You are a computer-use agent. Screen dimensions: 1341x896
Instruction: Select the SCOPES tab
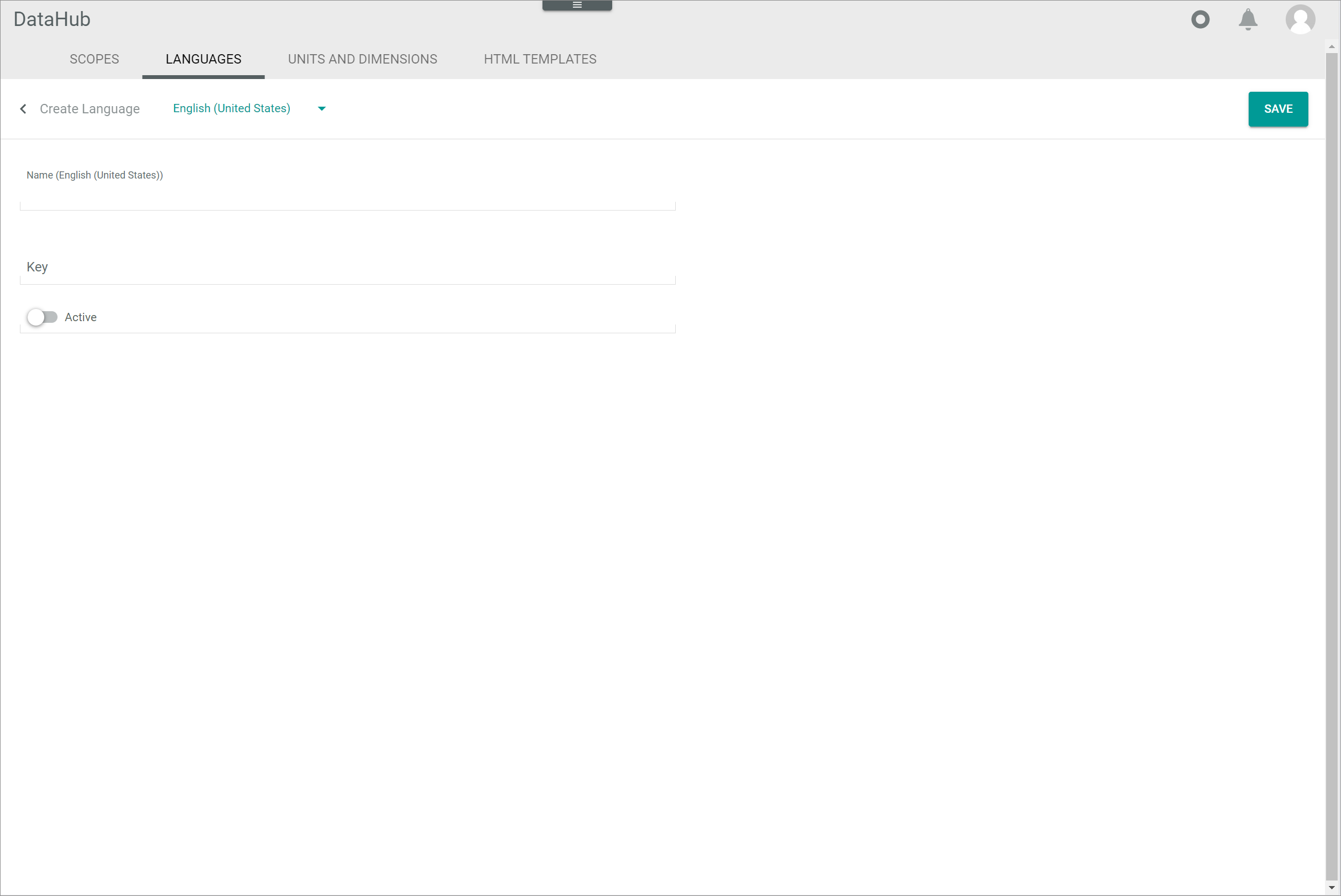tap(94, 59)
